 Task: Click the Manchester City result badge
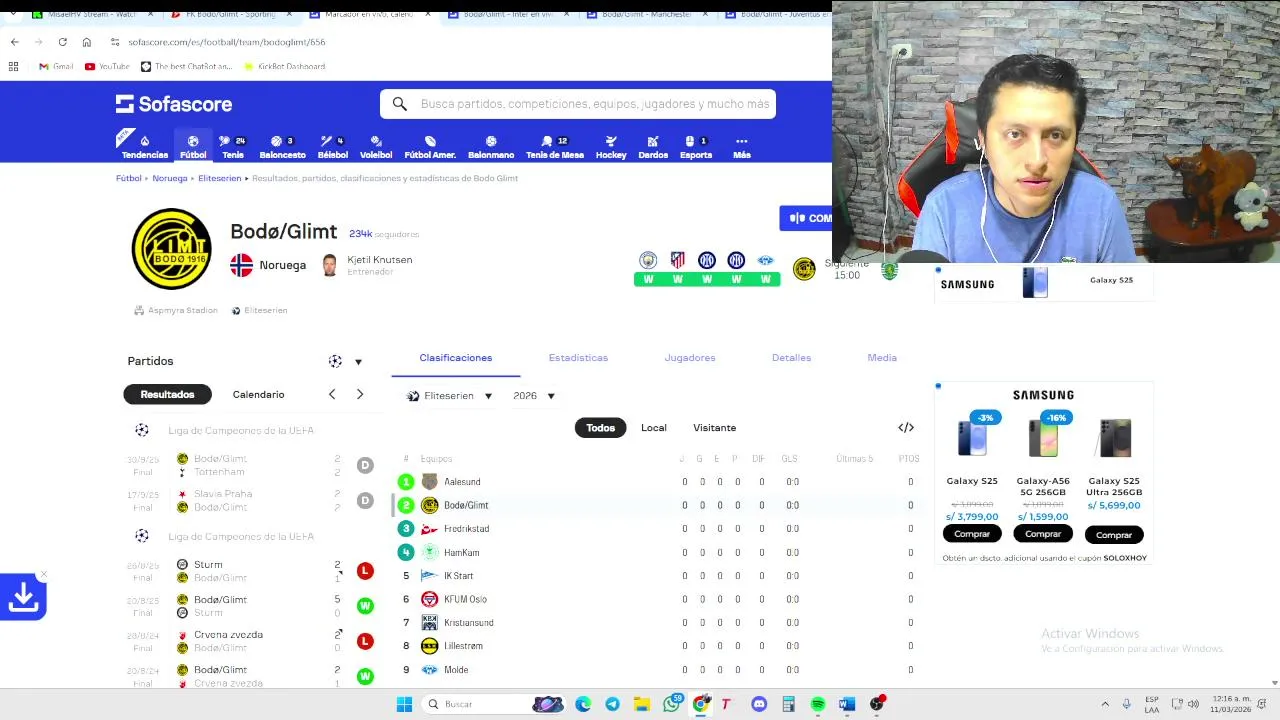click(648, 269)
